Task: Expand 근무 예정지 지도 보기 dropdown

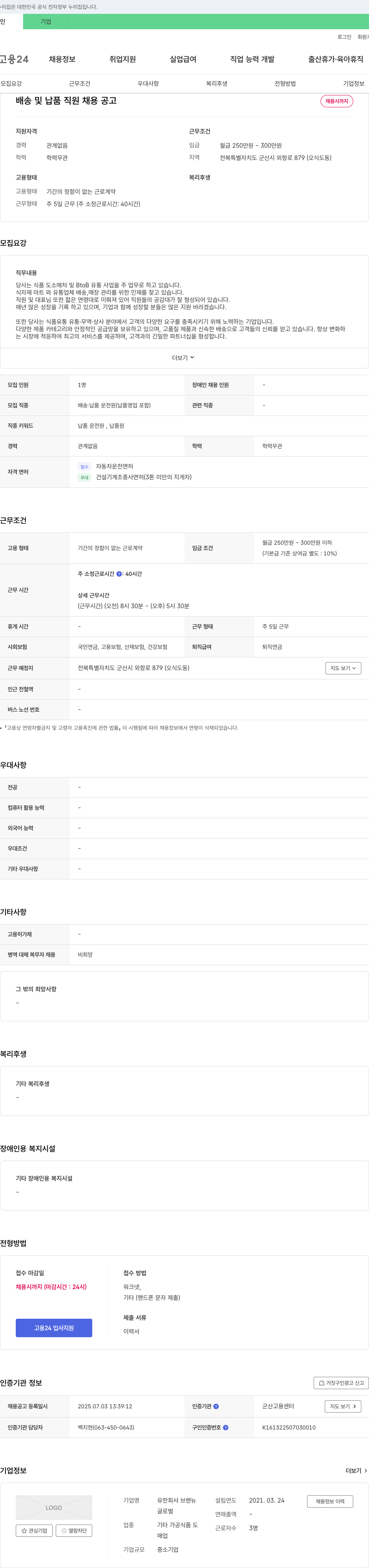Action: pos(344,668)
